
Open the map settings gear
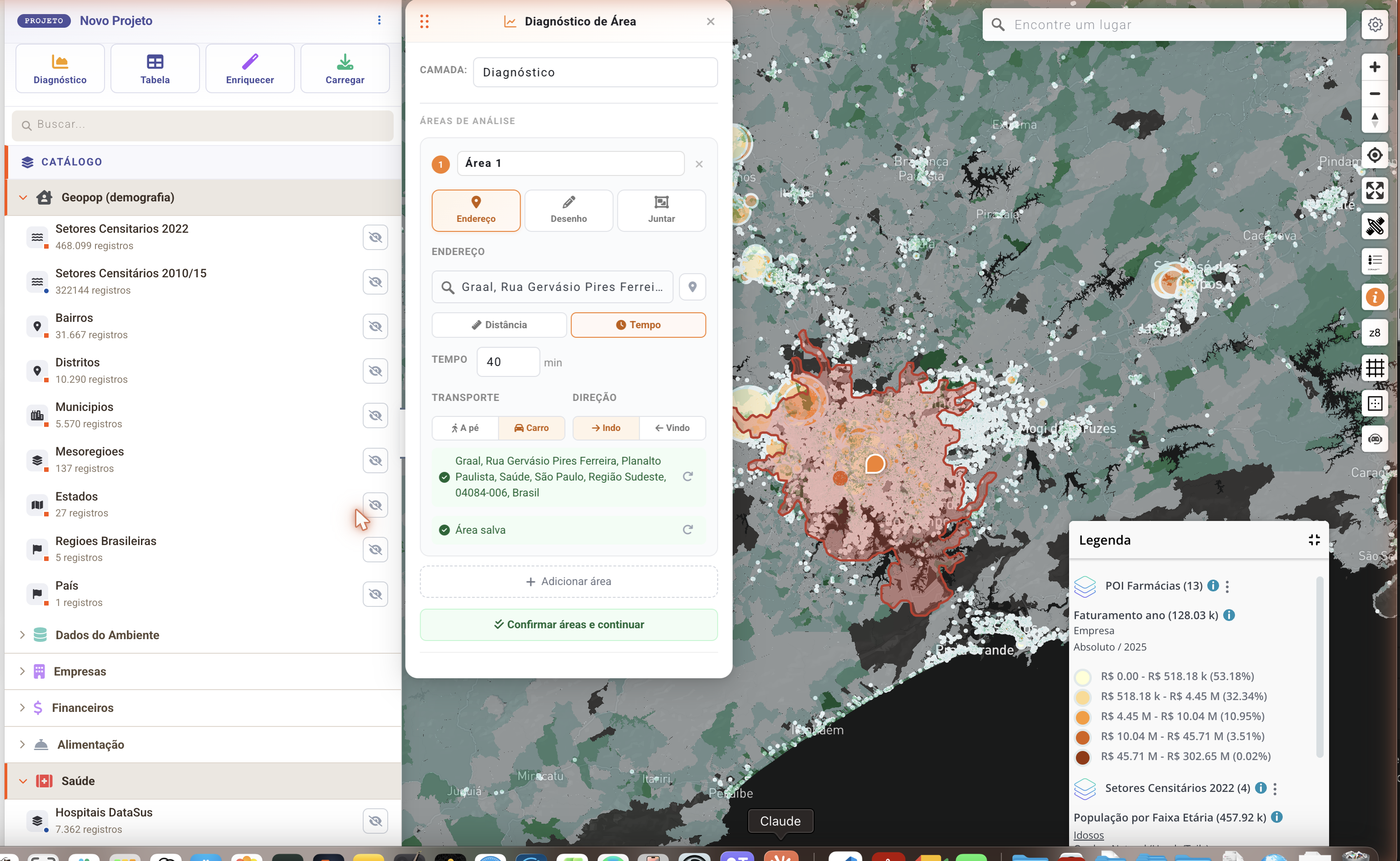coord(1375,25)
